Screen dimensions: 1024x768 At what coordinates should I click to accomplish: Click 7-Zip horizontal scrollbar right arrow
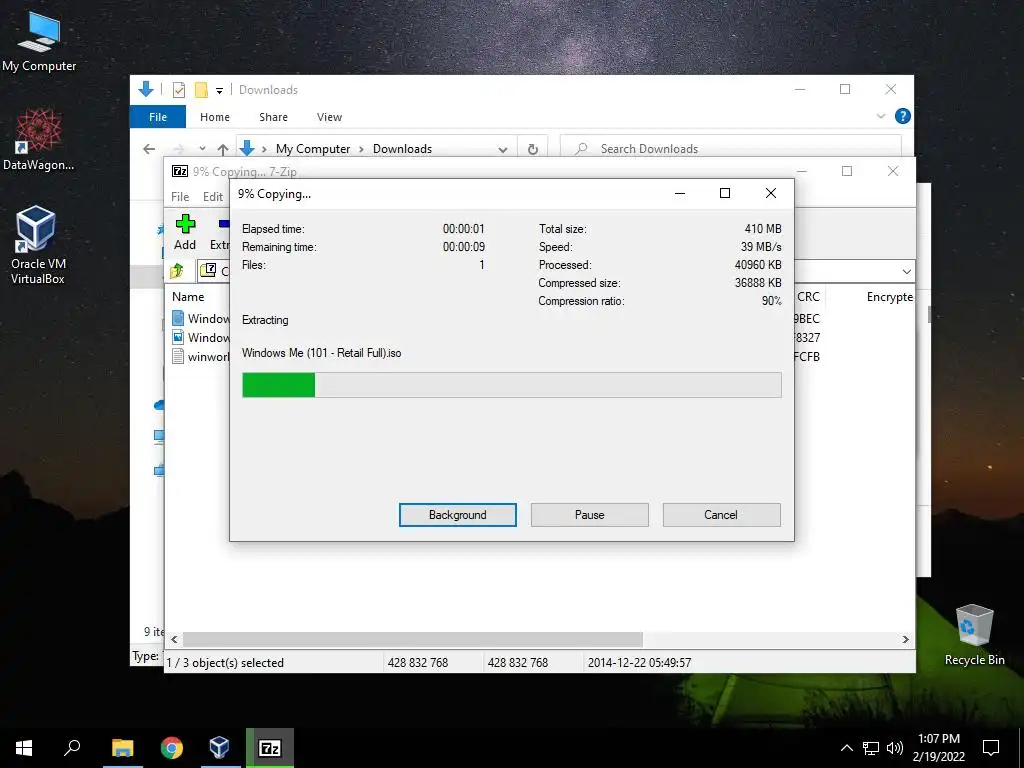[x=905, y=639]
